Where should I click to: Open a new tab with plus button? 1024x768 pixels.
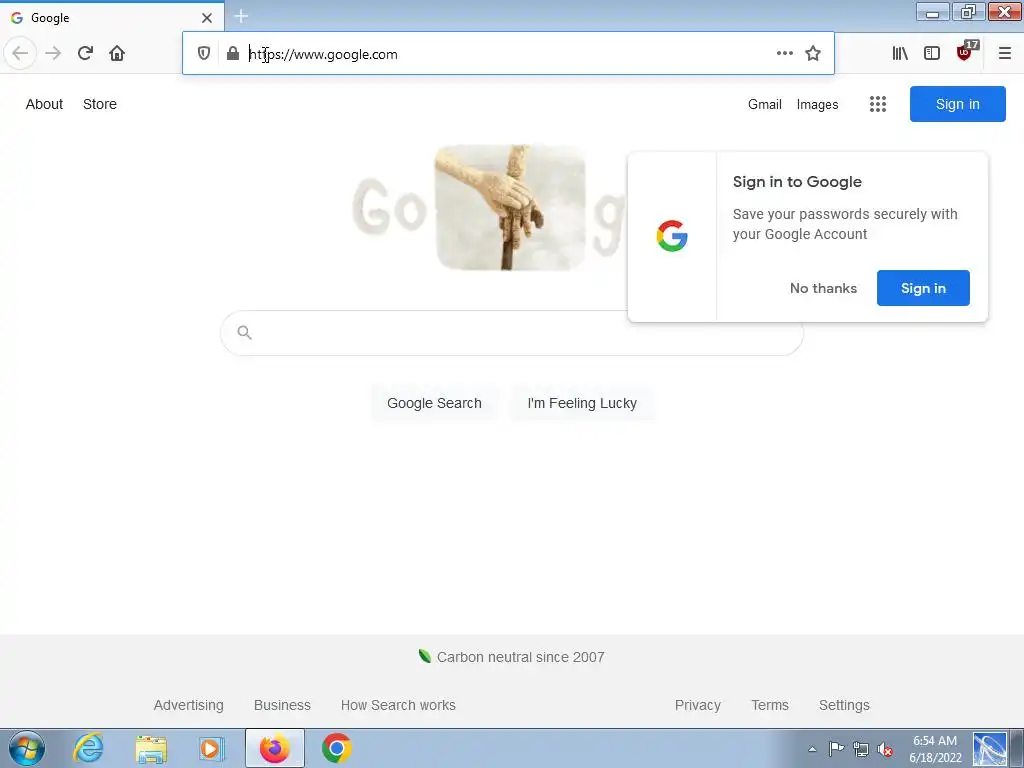pyautogui.click(x=241, y=16)
